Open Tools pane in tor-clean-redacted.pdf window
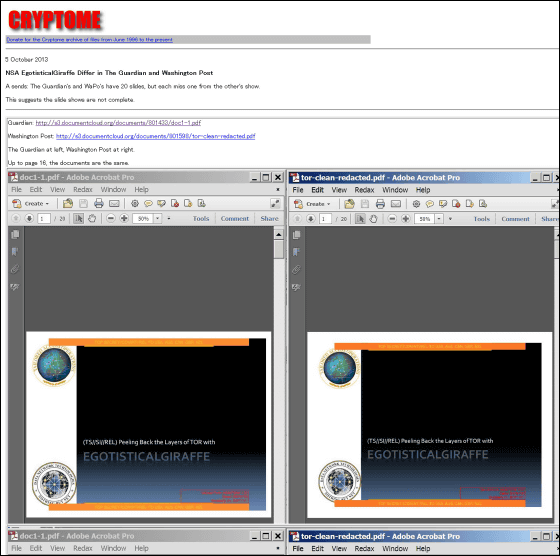 tap(482, 219)
